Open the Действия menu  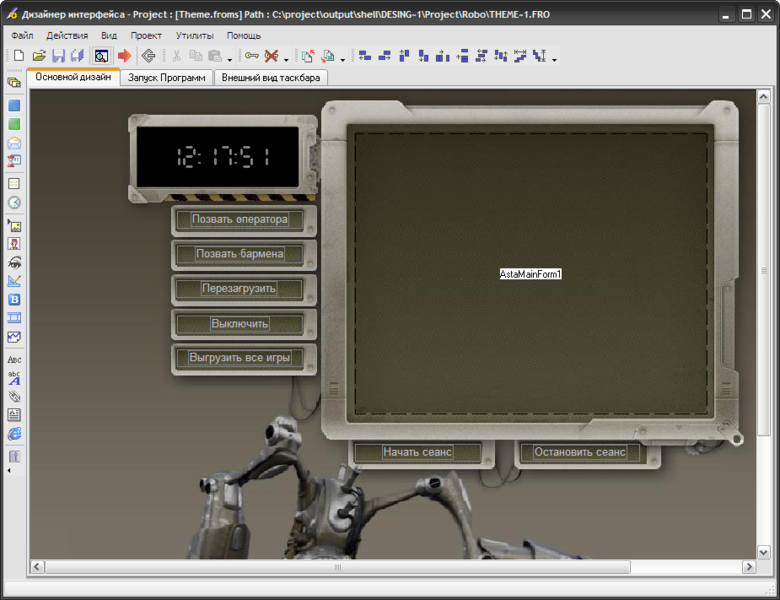[67, 35]
